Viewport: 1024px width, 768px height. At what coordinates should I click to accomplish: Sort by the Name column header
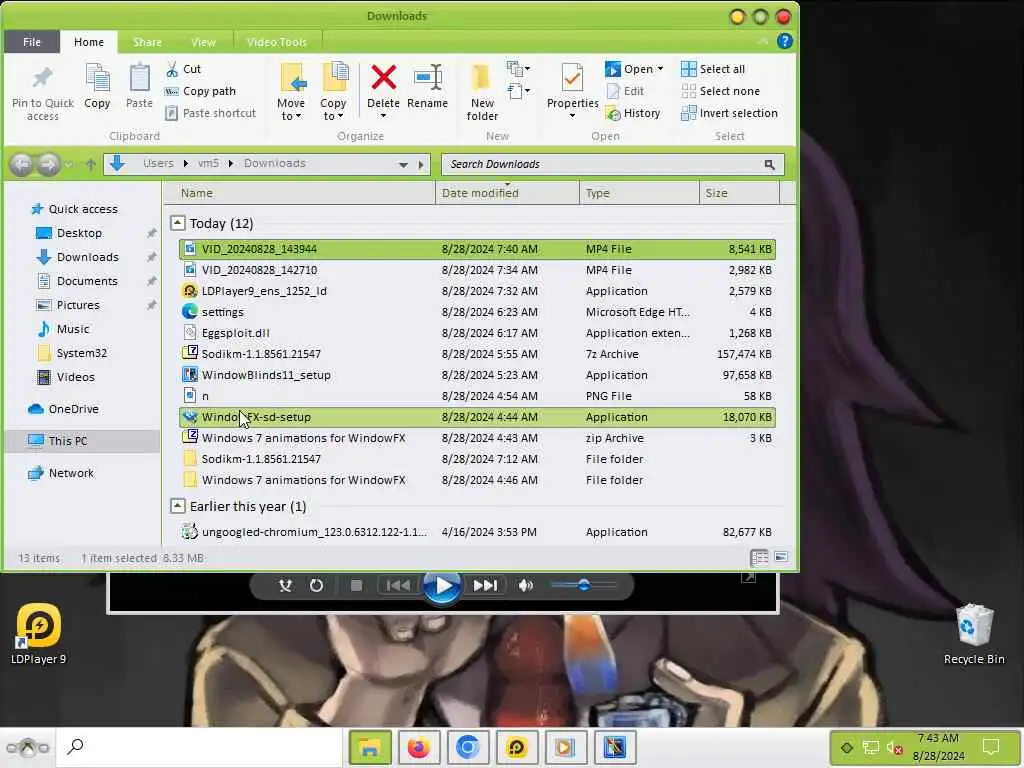coord(300,193)
